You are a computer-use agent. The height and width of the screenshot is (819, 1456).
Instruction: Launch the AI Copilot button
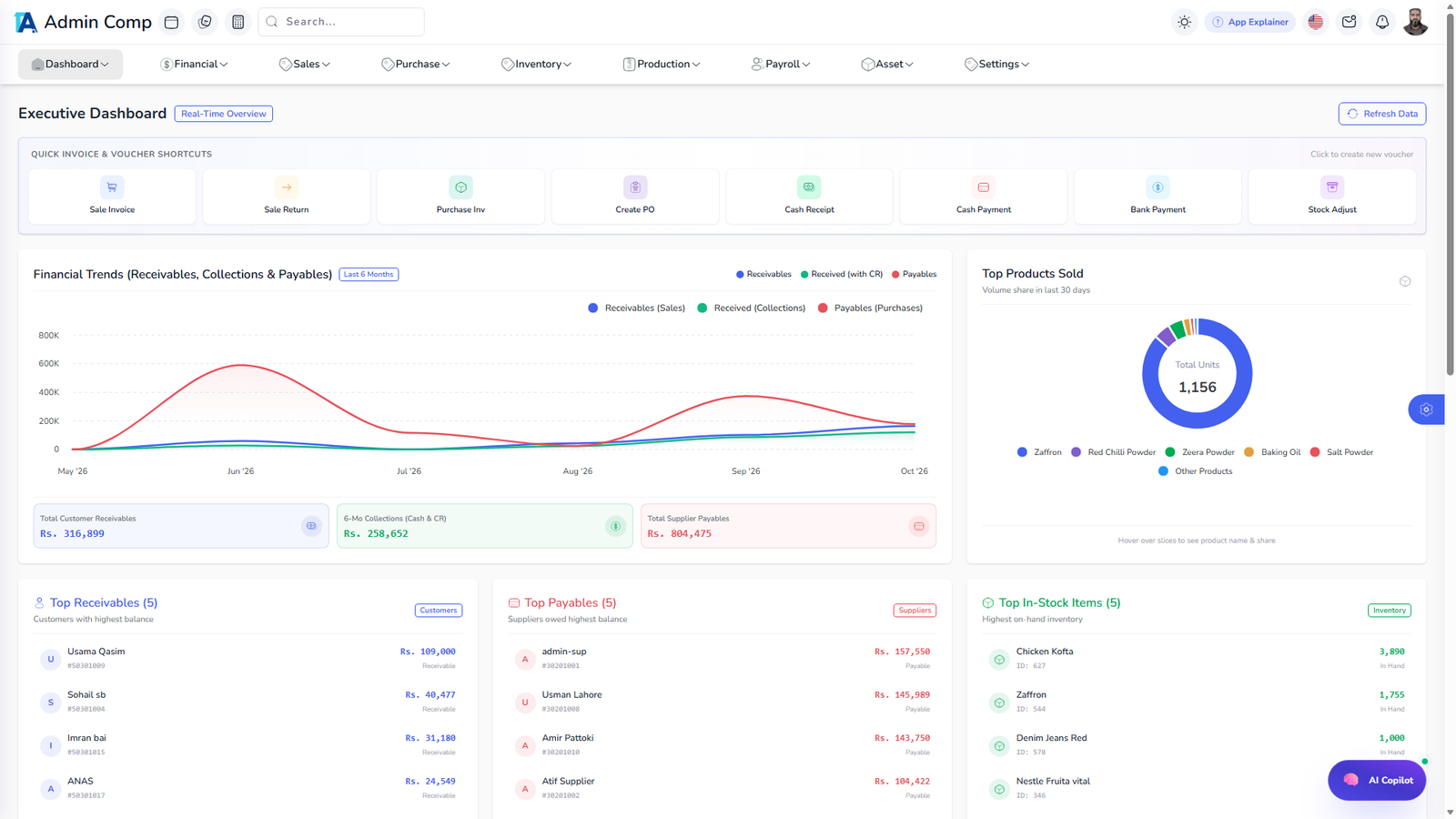tap(1377, 780)
